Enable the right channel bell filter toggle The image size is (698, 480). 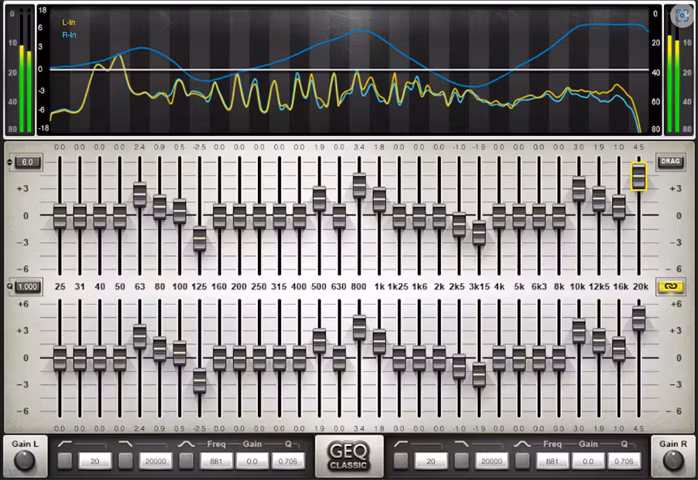[x=522, y=461]
